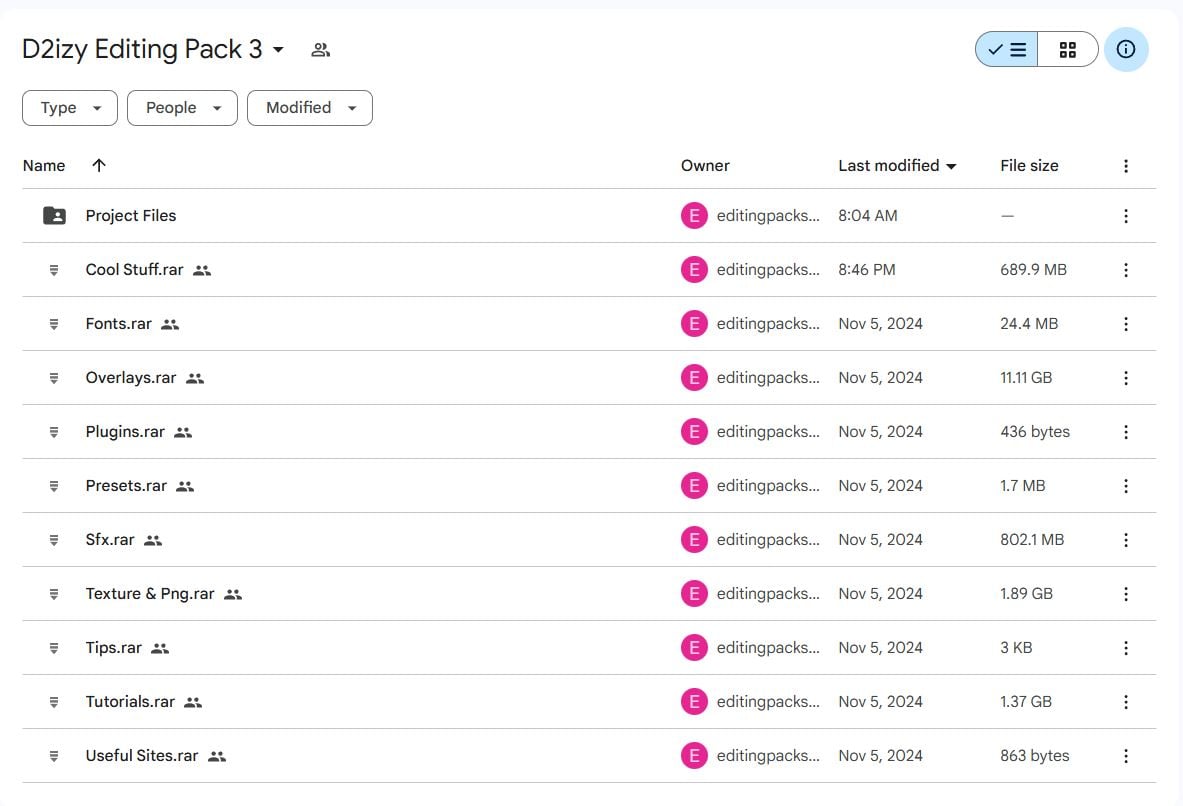Click the archive icon for Overlays.rar
This screenshot has width=1183, height=806.
54,378
